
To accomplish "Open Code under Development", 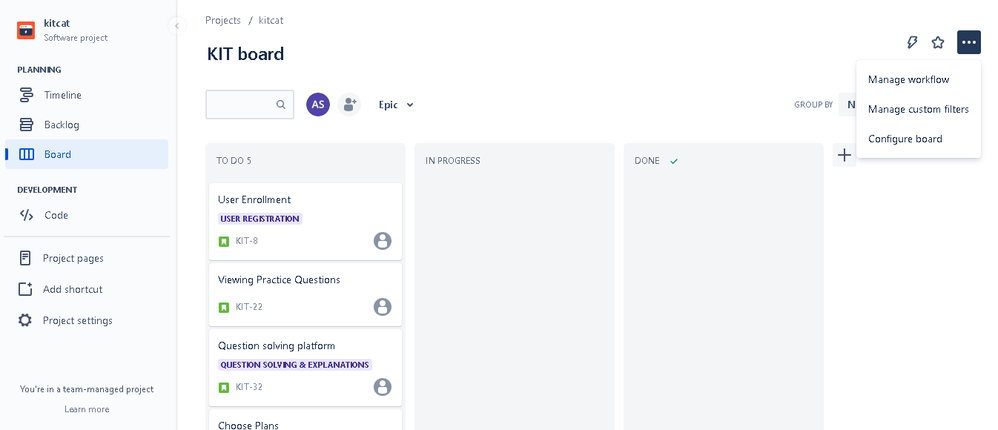I will pyautogui.click(x=87, y=215).
